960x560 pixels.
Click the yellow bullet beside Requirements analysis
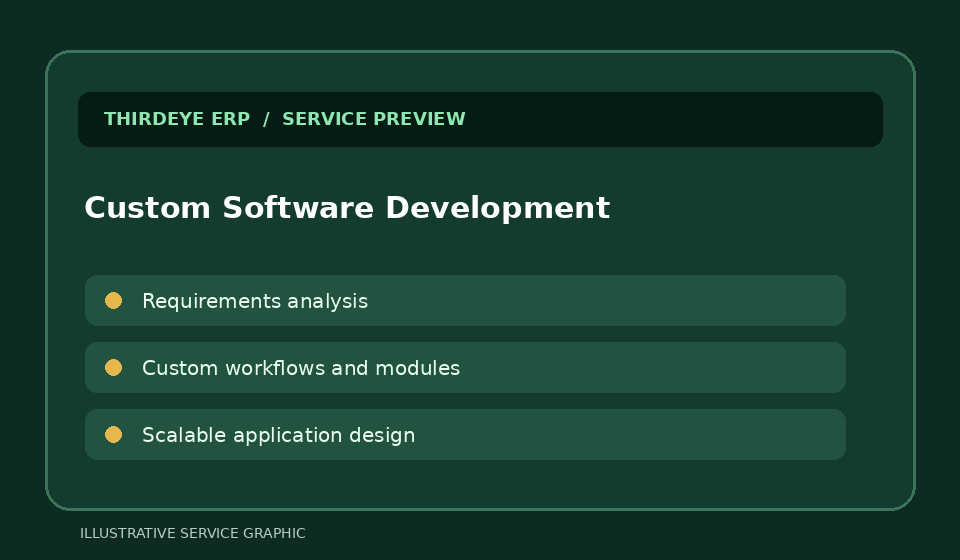tap(113, 301)
